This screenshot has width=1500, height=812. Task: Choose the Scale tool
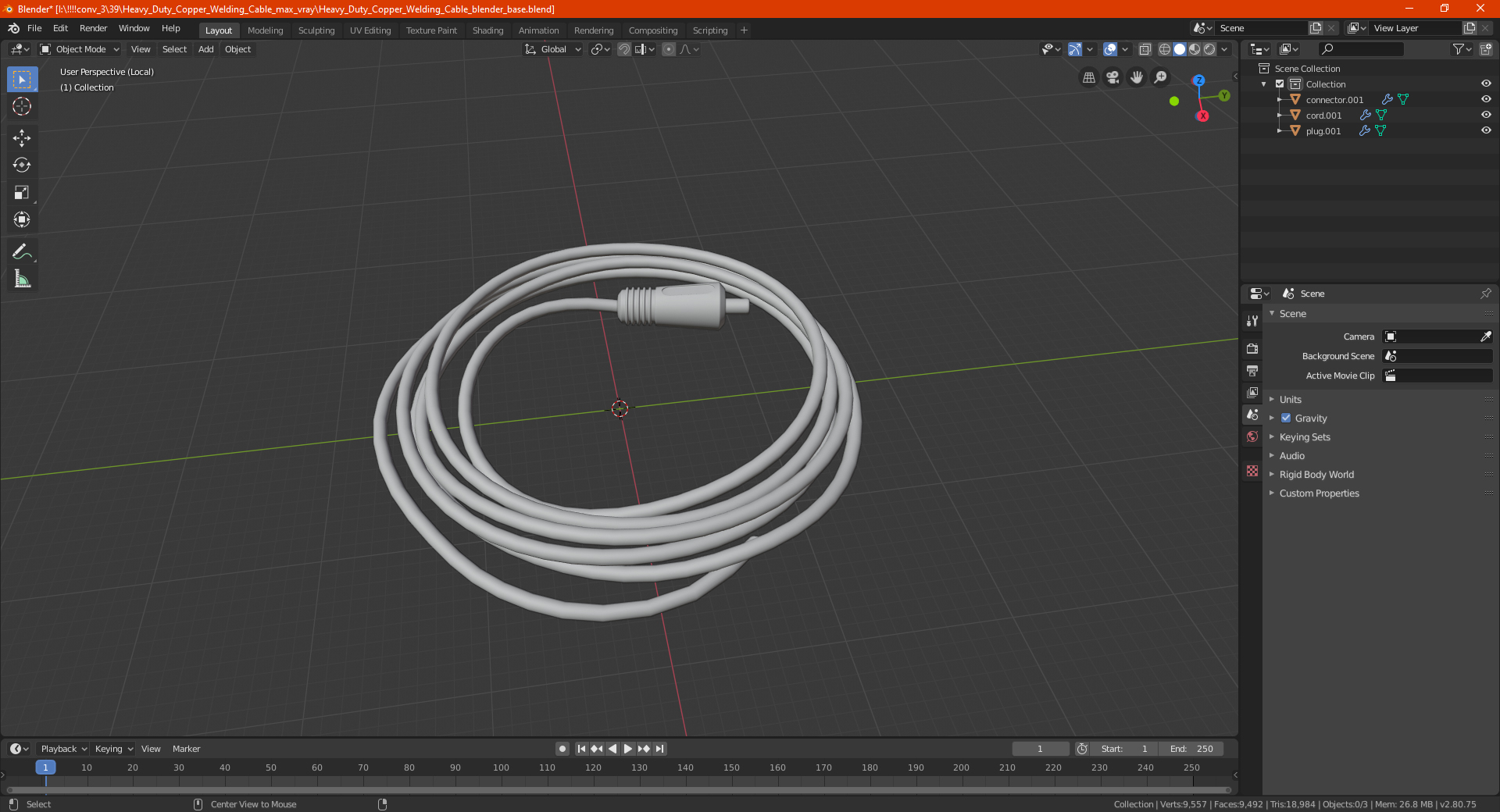click(x=22, y=193)
